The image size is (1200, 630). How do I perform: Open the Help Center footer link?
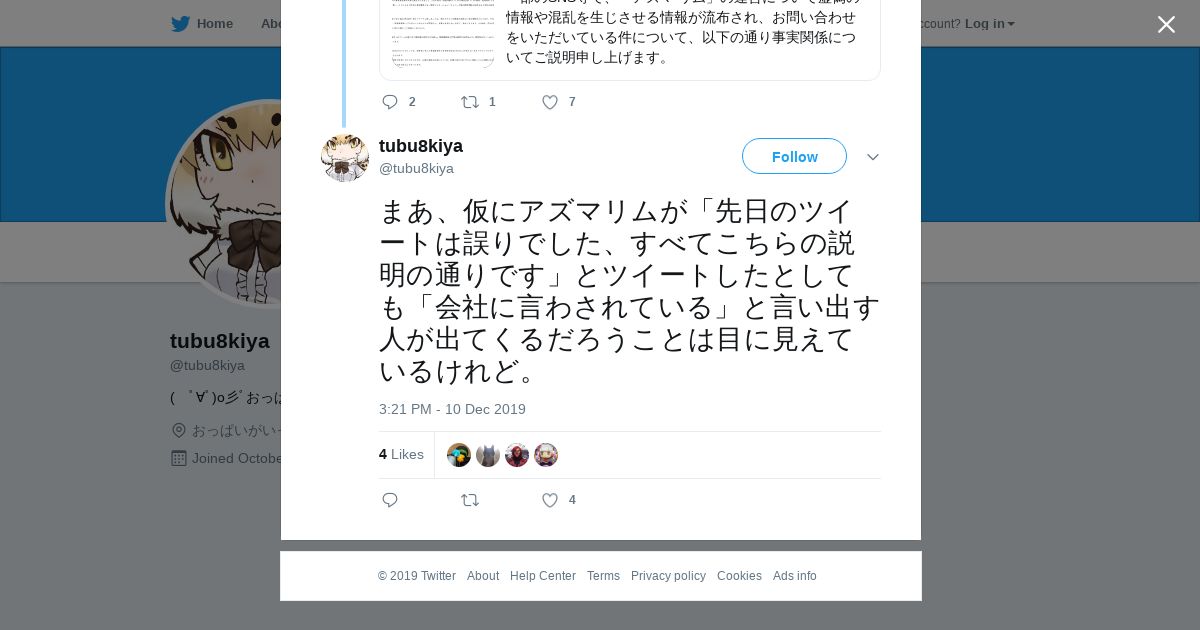(x=543, y=576)
